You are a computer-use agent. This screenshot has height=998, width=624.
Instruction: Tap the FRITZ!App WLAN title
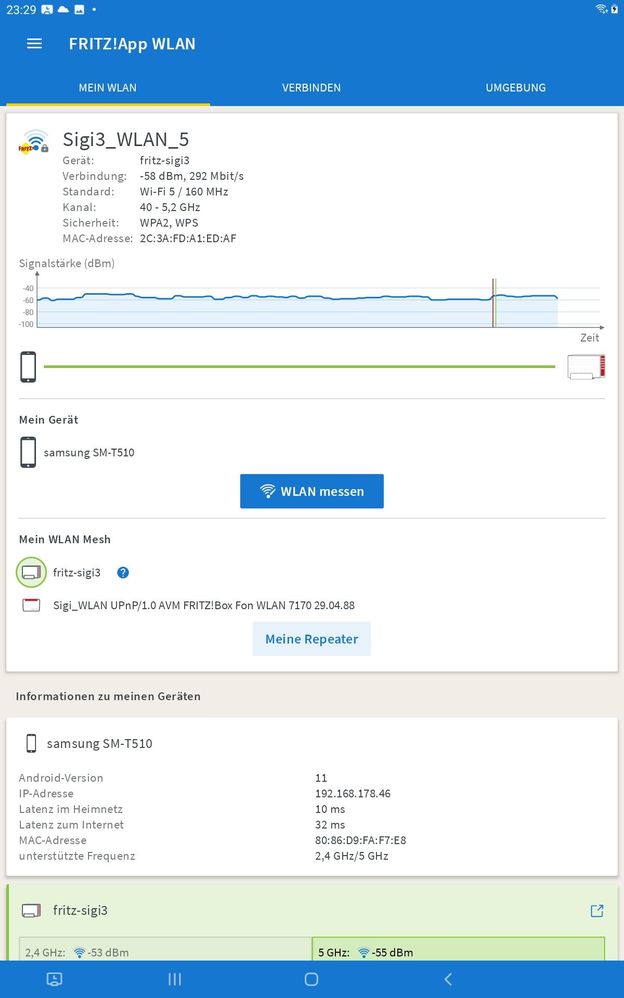pyautogui.click(x=132, y=44)
